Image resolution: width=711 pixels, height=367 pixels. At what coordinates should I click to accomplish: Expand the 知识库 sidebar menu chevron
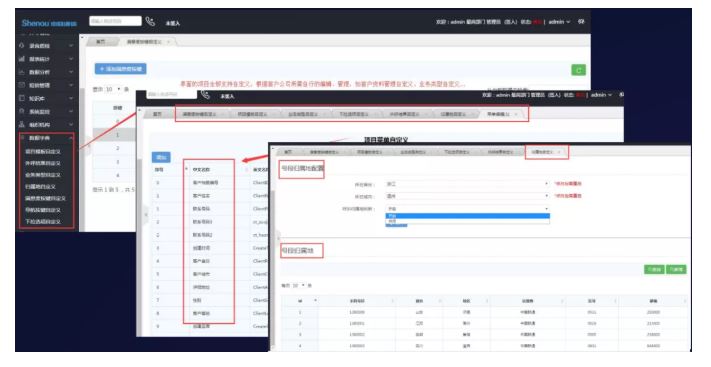pyautogui.click(x=71, y=98)
